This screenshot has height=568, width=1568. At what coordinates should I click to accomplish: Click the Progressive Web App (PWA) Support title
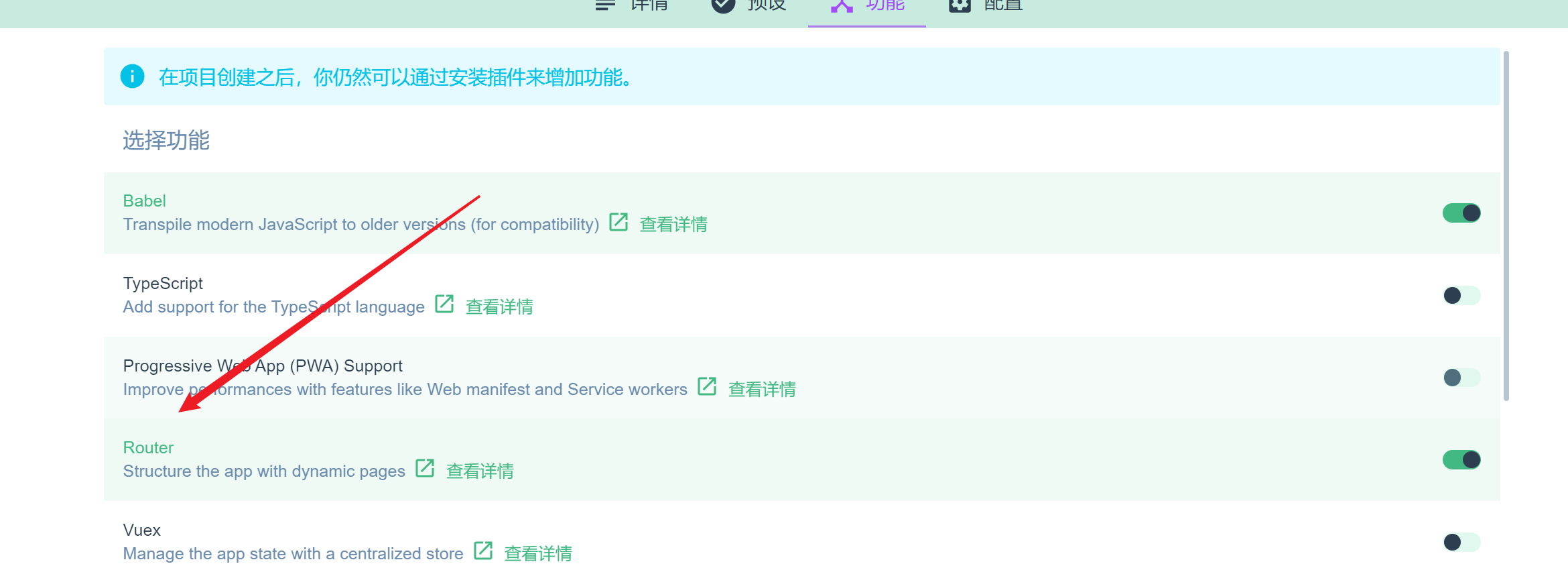click(x=263, y=365)
